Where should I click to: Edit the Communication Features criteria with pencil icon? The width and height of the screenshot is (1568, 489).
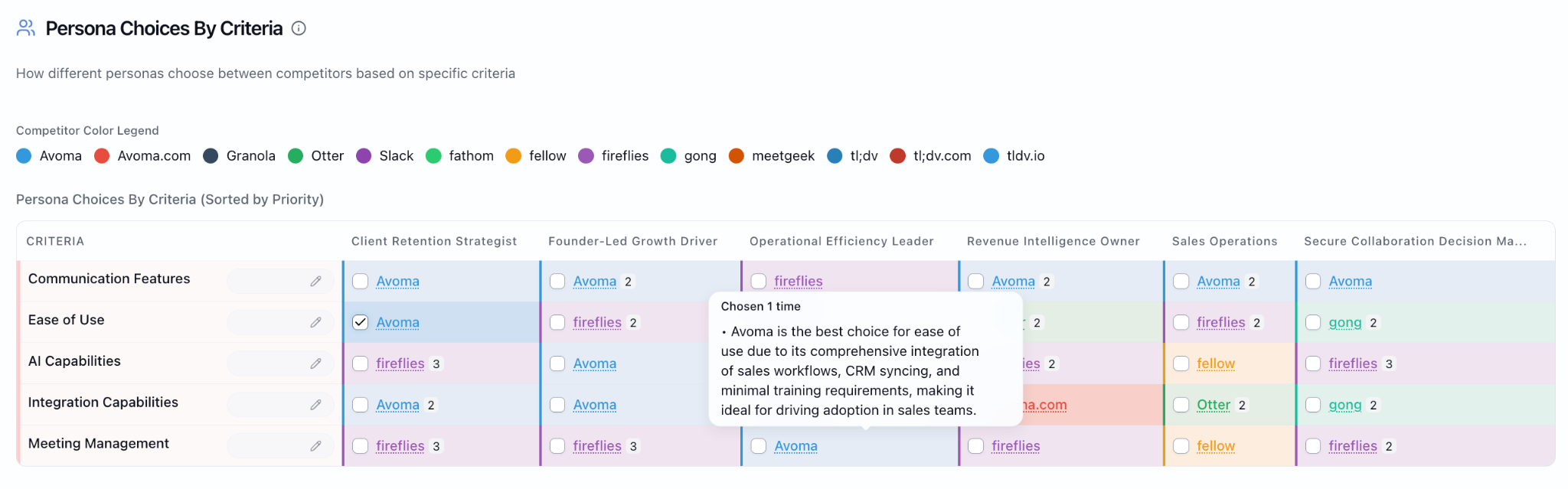pyautogui.click(x=315, y=282)
